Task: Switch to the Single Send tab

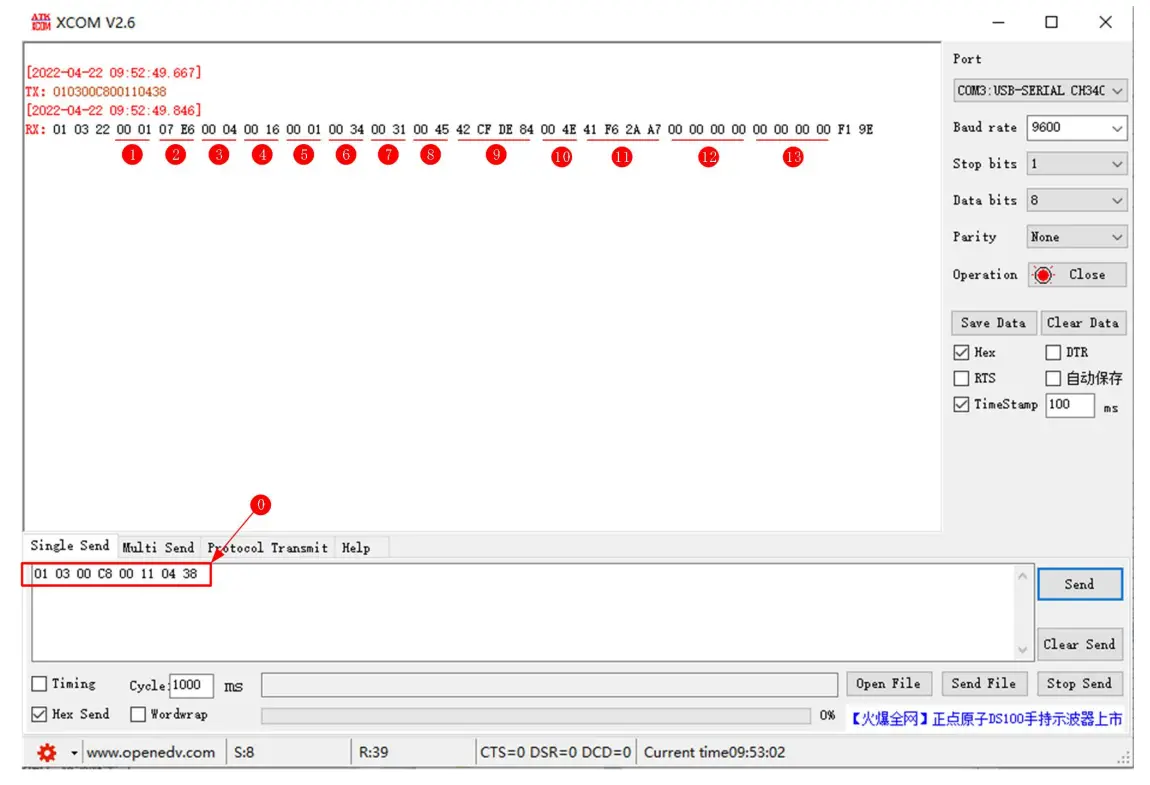Action: tap(70, 546)
